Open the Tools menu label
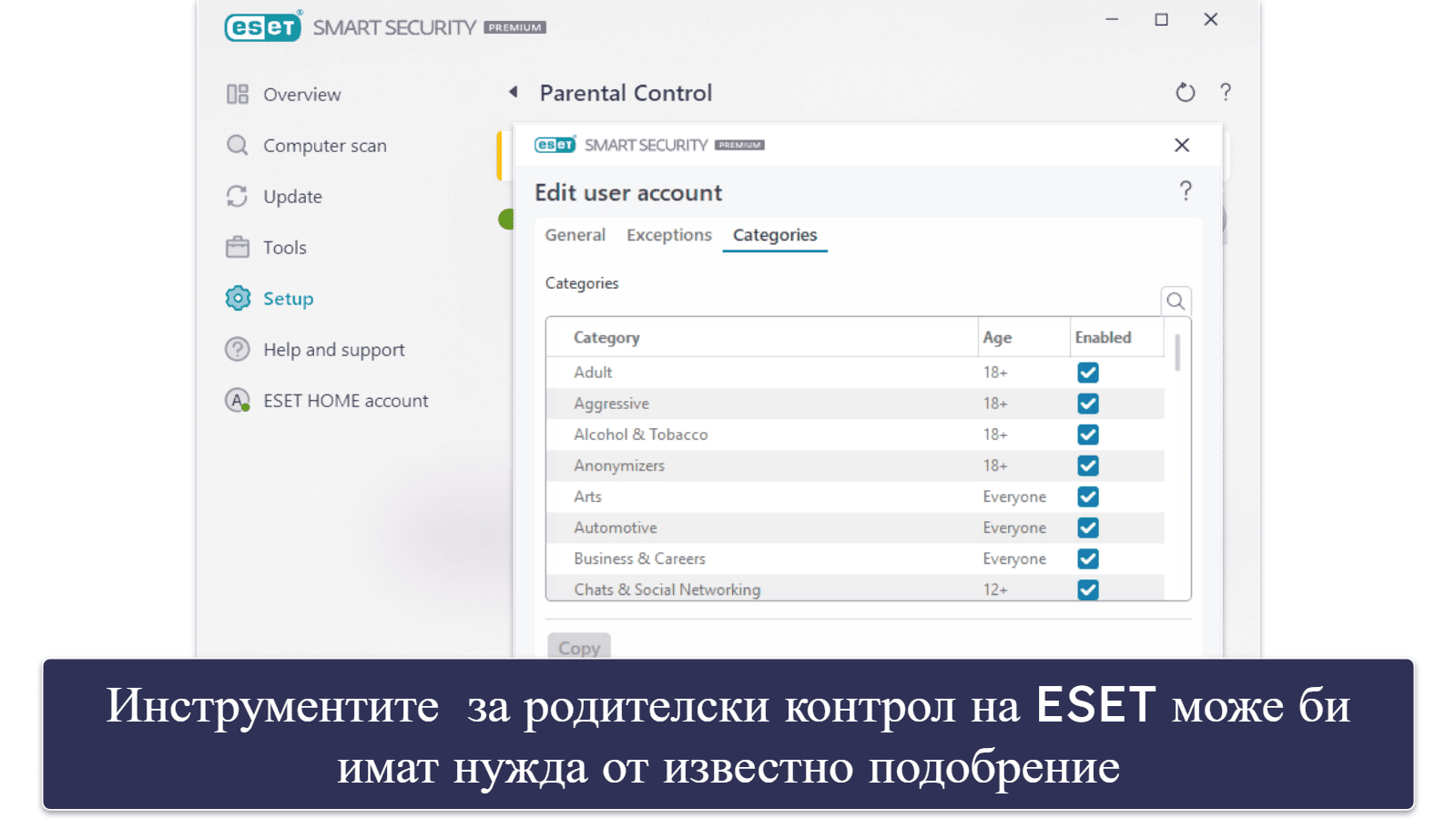Screen dimensions: 1456x819 [x=285, y=248]
